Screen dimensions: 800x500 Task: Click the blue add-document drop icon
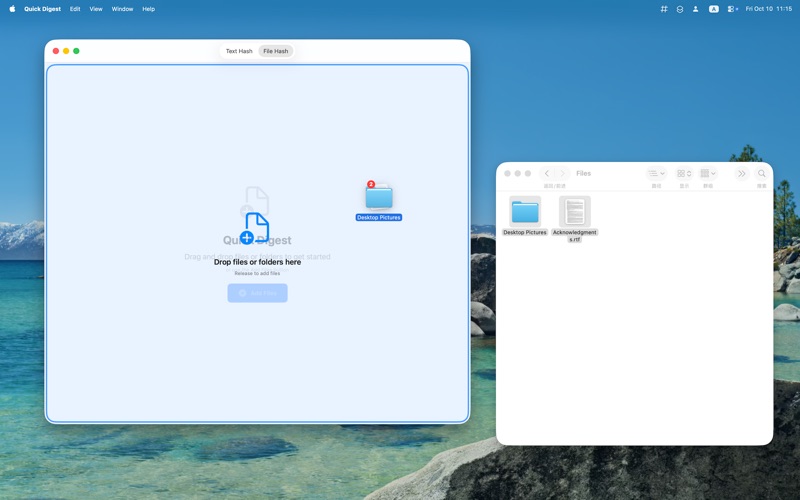click(x=255, y=228)
